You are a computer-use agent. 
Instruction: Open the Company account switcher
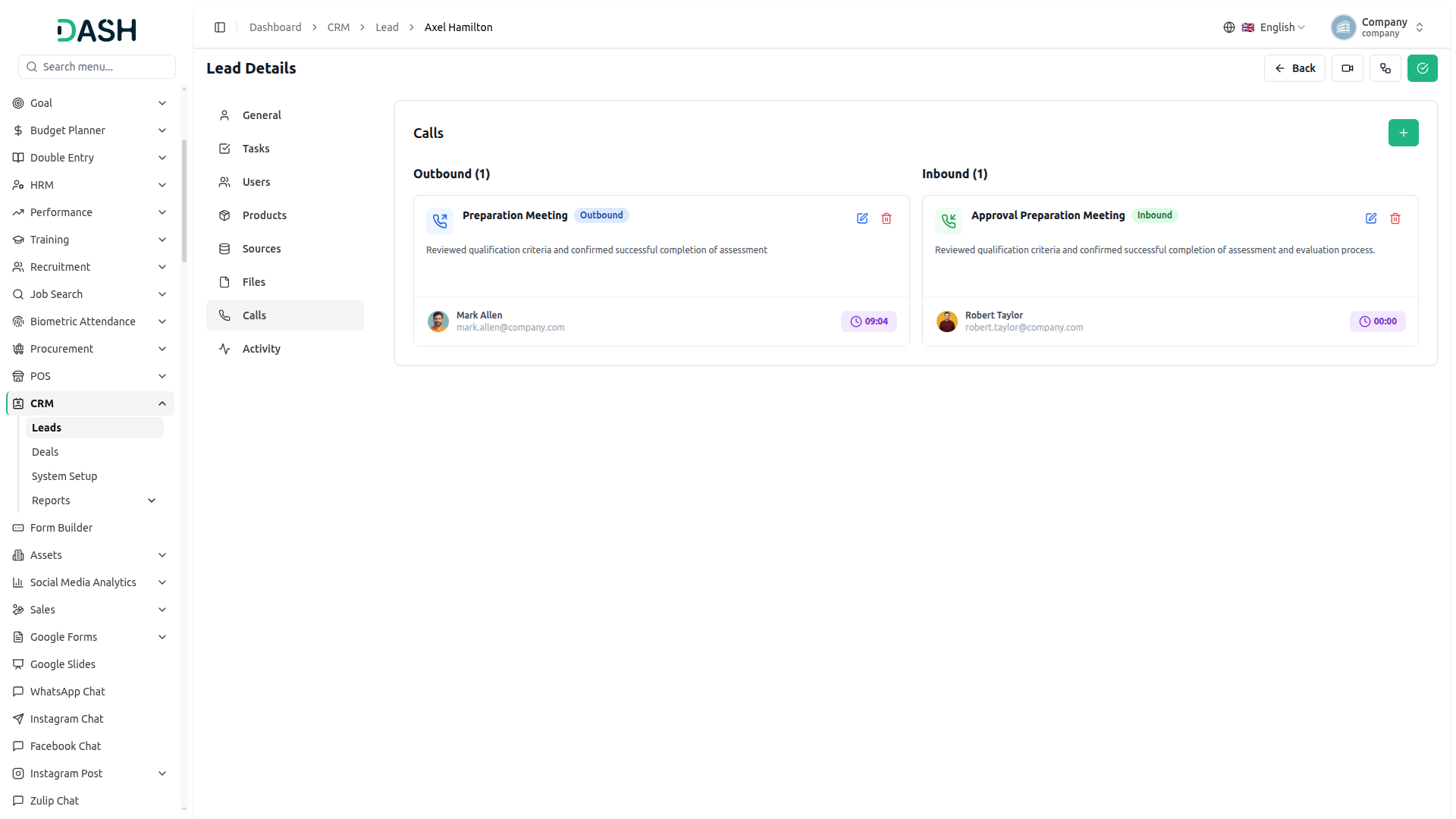coord(1379,27)
